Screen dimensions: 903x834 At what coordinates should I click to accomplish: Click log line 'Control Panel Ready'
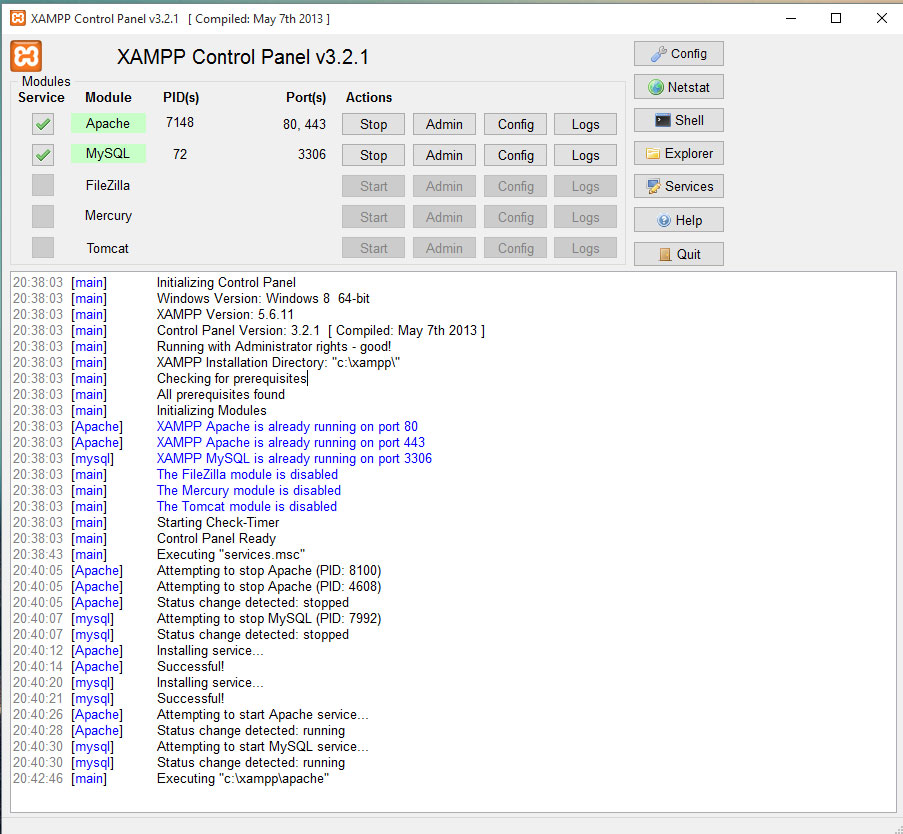pyautogui.click(x=217, y=539)
